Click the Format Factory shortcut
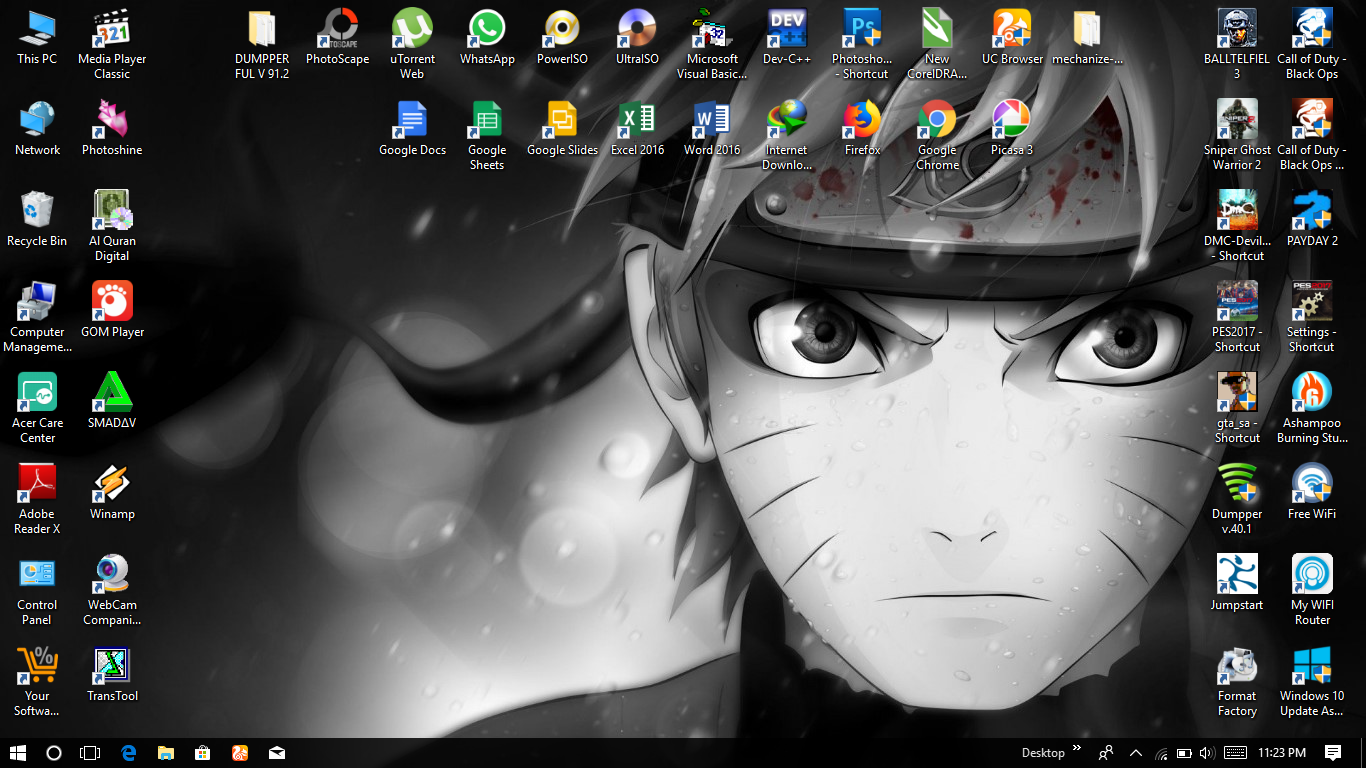Image resolution: width=1366 pixels, height=768 pixels. click(x=1237, y=666)
